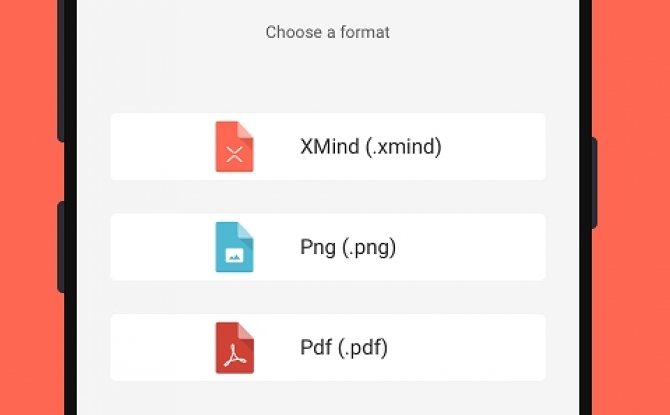Tap the orange XMind file icon

tap(234, 147)
